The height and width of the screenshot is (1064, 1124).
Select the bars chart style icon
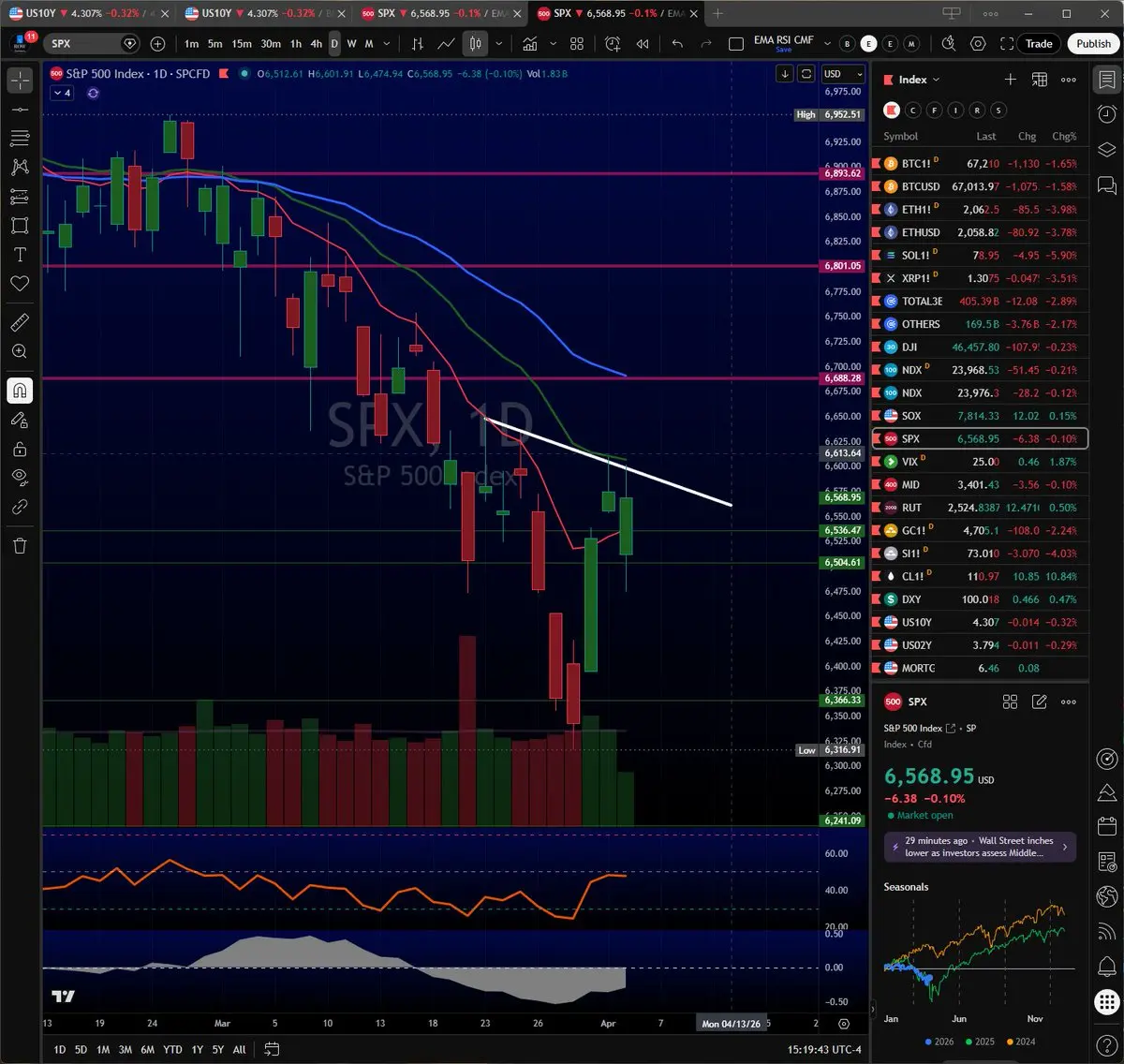tap(418, 44)
